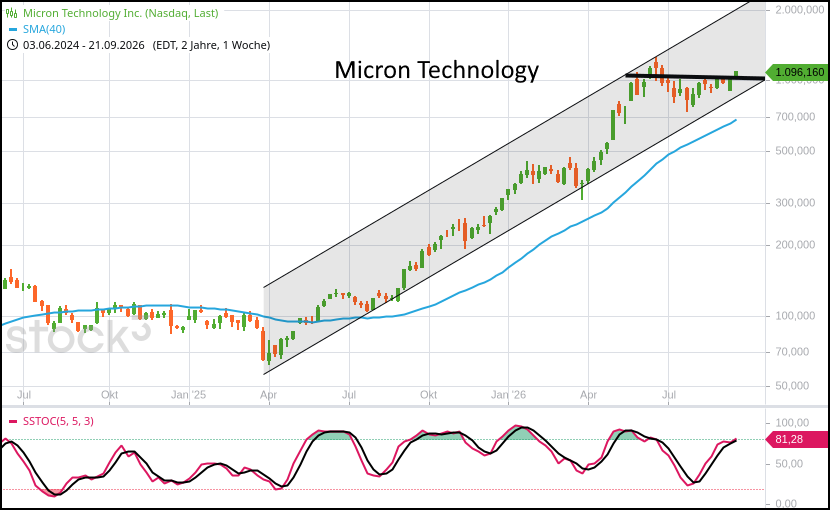
Task: Click the thick black horizontal resistance line
Action: (x=695, y=77)
